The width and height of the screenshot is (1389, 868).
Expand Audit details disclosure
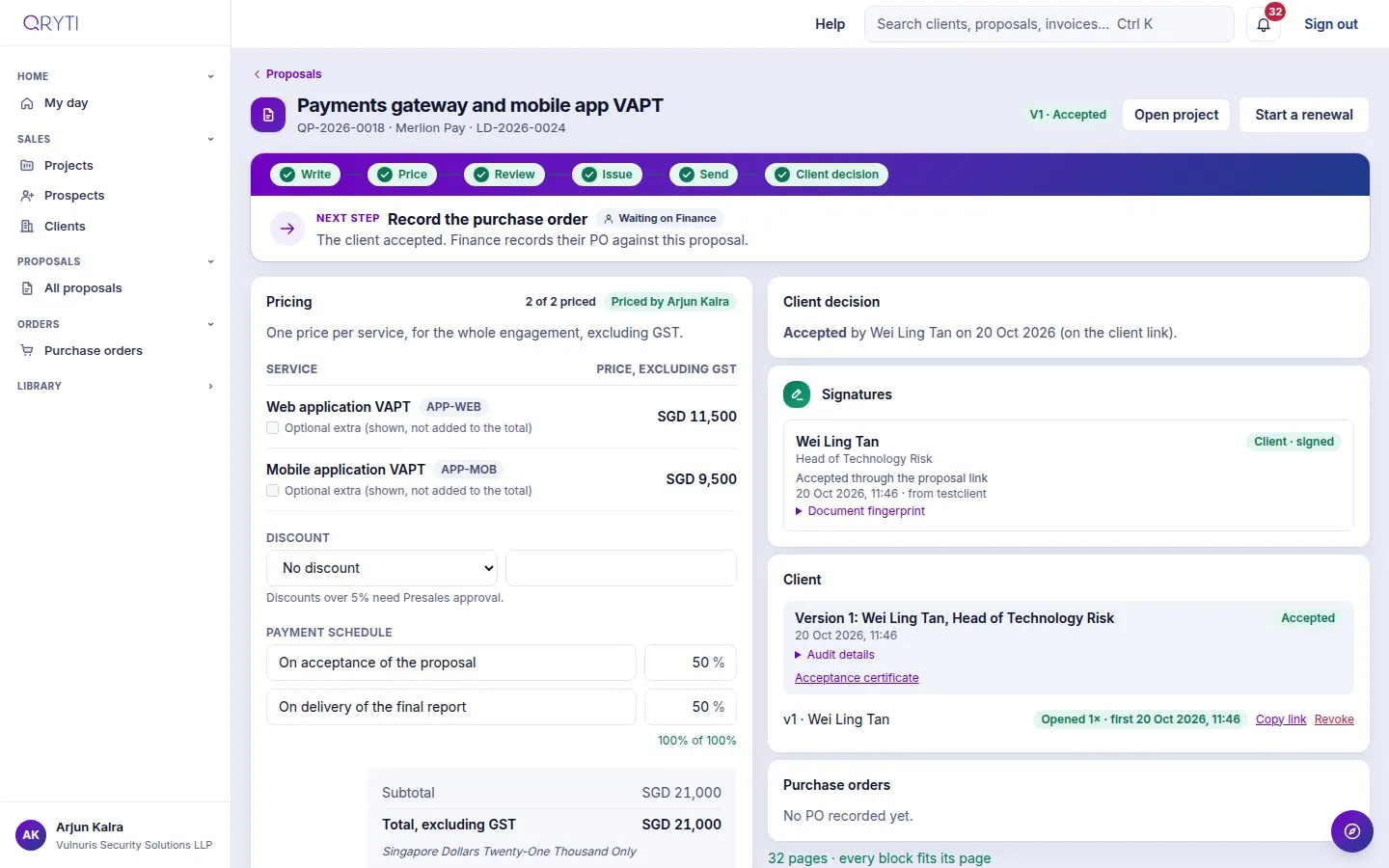point(834,655)
